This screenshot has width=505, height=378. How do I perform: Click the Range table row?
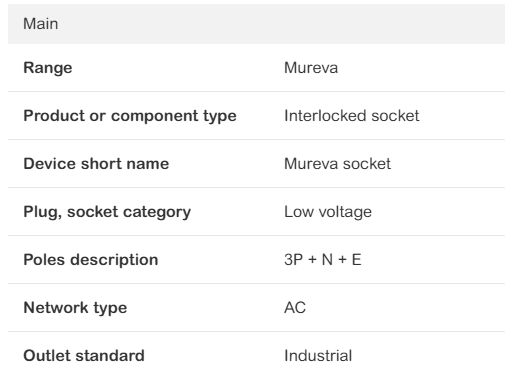click(256, 68)
